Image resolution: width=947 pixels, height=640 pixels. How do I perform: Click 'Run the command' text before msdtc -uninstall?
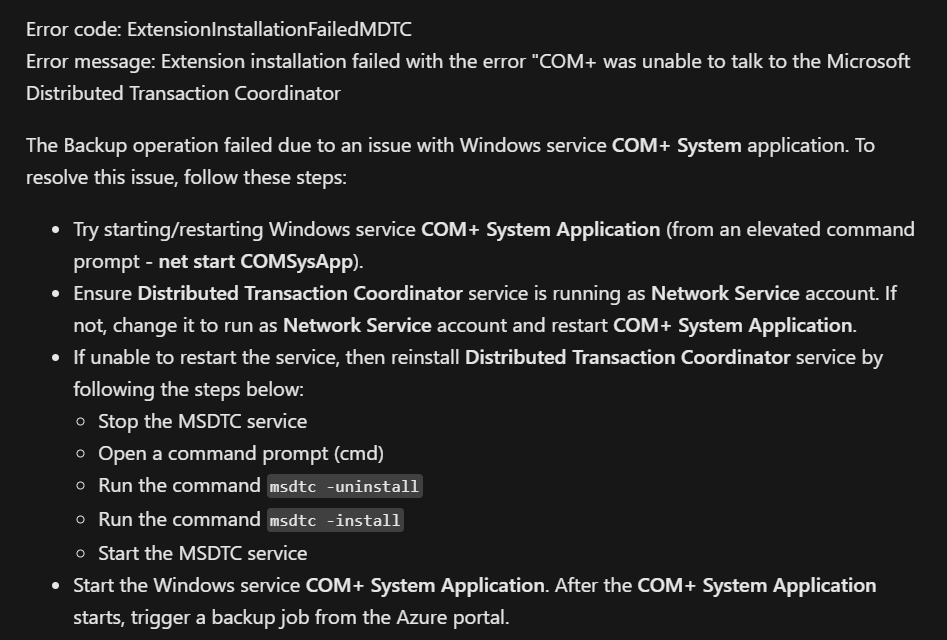click(x=179, y=485)
